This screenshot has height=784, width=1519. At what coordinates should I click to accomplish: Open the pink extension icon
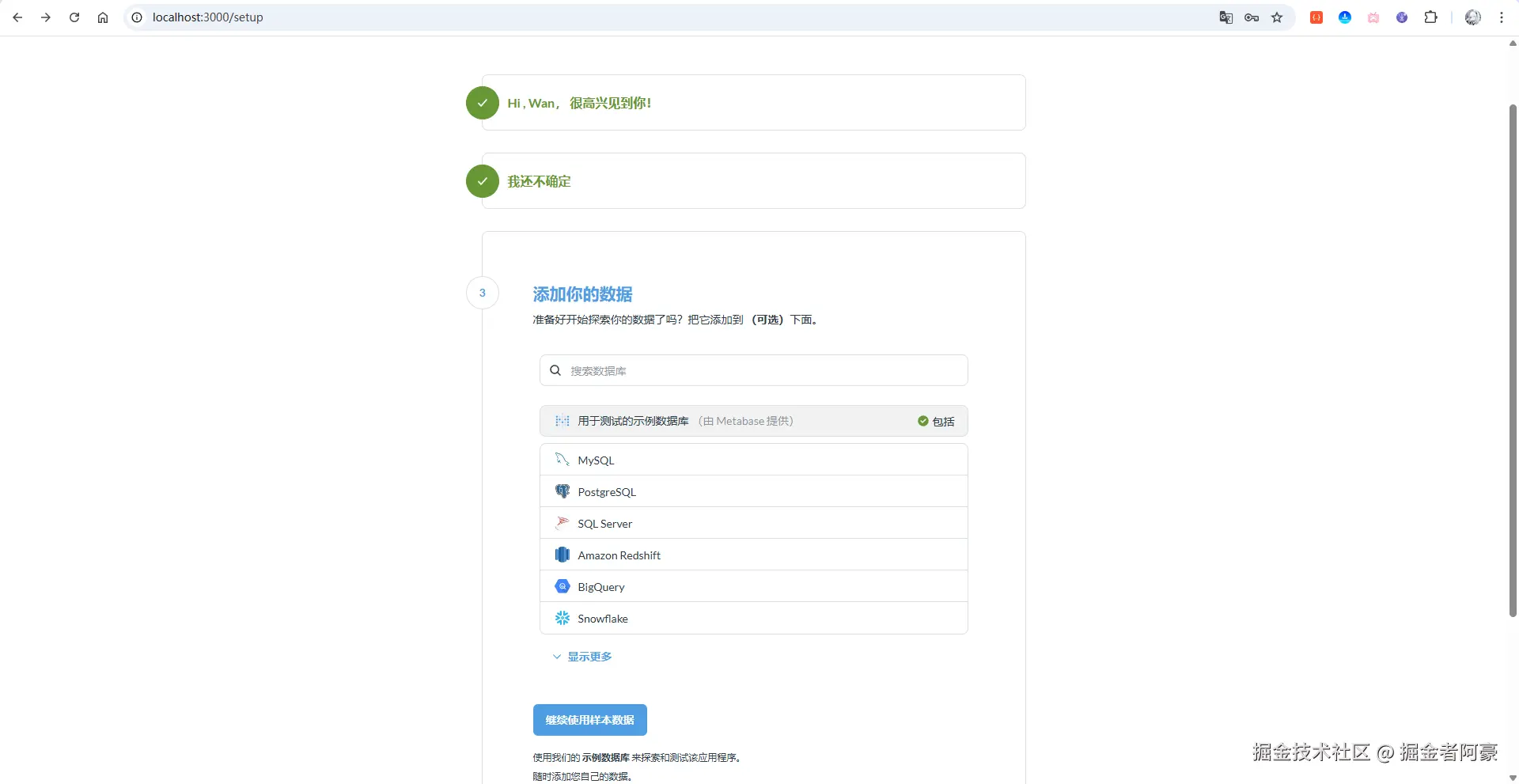point(1373,17)
